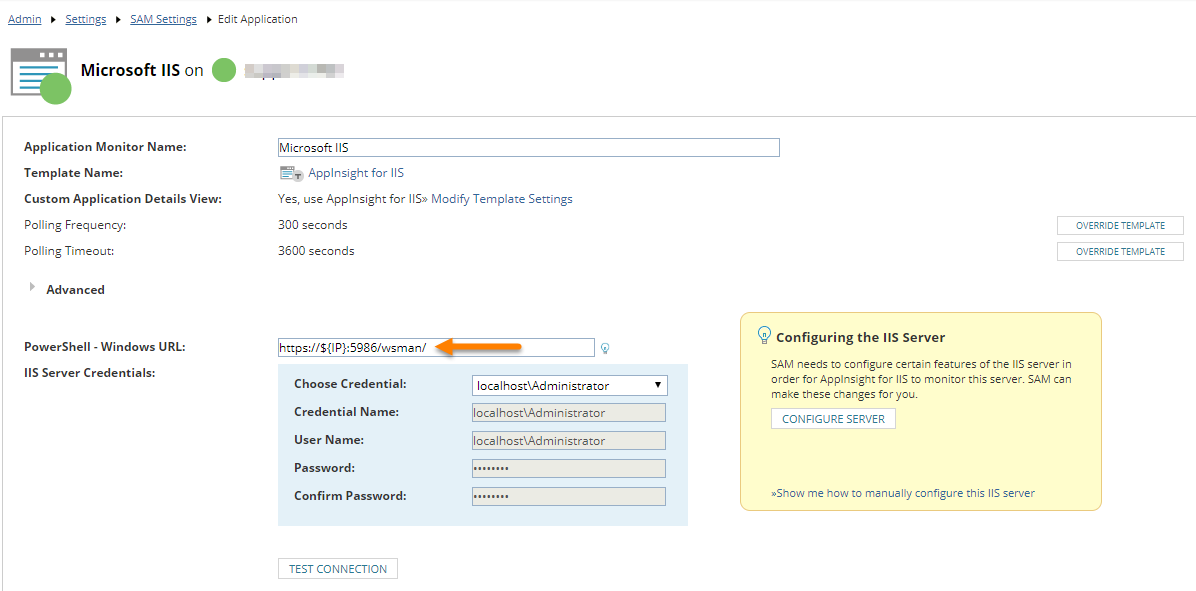Image resolution: width=1196 pixels, height=591 pixels.
Task: Navigate to SAM Settings via breadcrumb
Action: click(163, 18)
